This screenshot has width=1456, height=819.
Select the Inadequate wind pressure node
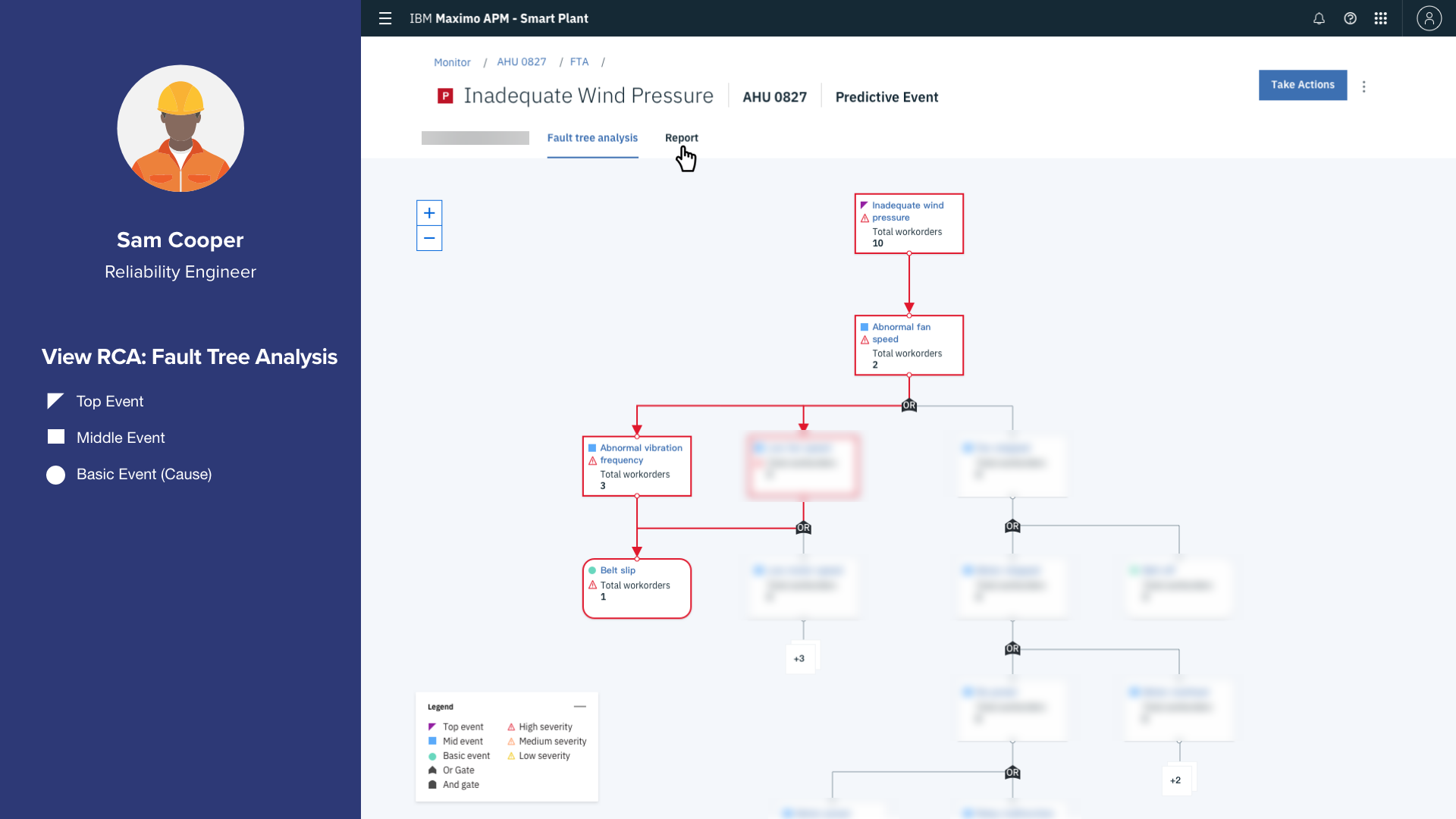(909, 224)
